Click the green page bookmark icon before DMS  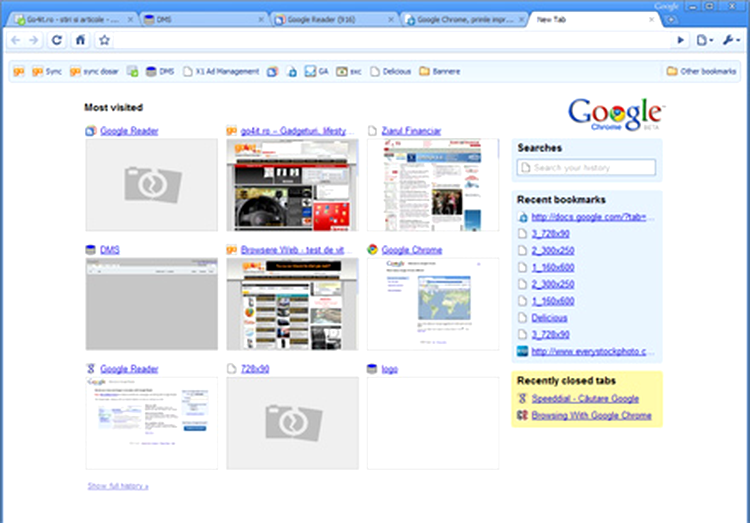(x=132, y=71)
